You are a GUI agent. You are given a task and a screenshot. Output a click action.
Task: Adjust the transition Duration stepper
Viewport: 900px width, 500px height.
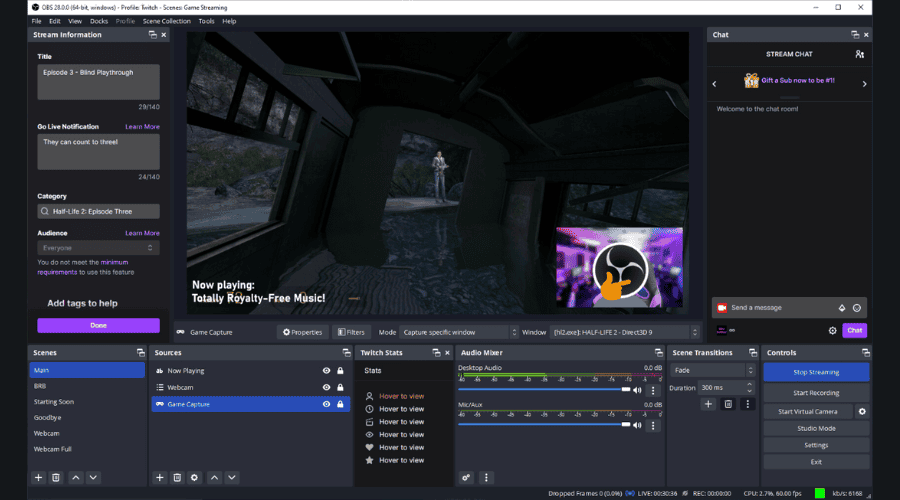749,388
